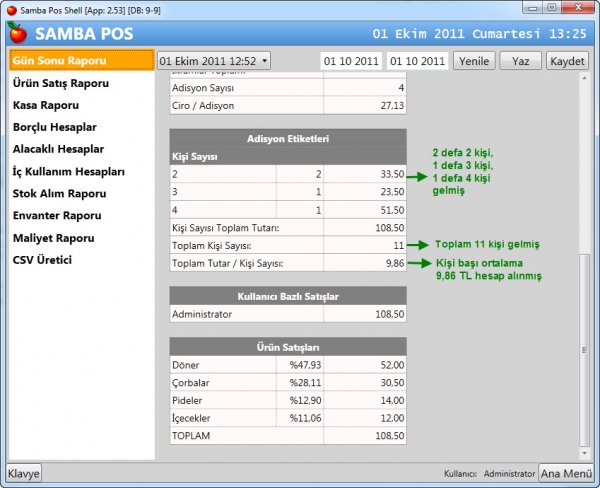The image size is (600, 488).
Task: Click Toplam Tutar / Kişi Sayısı value 9,86
Action: (395, 263)
